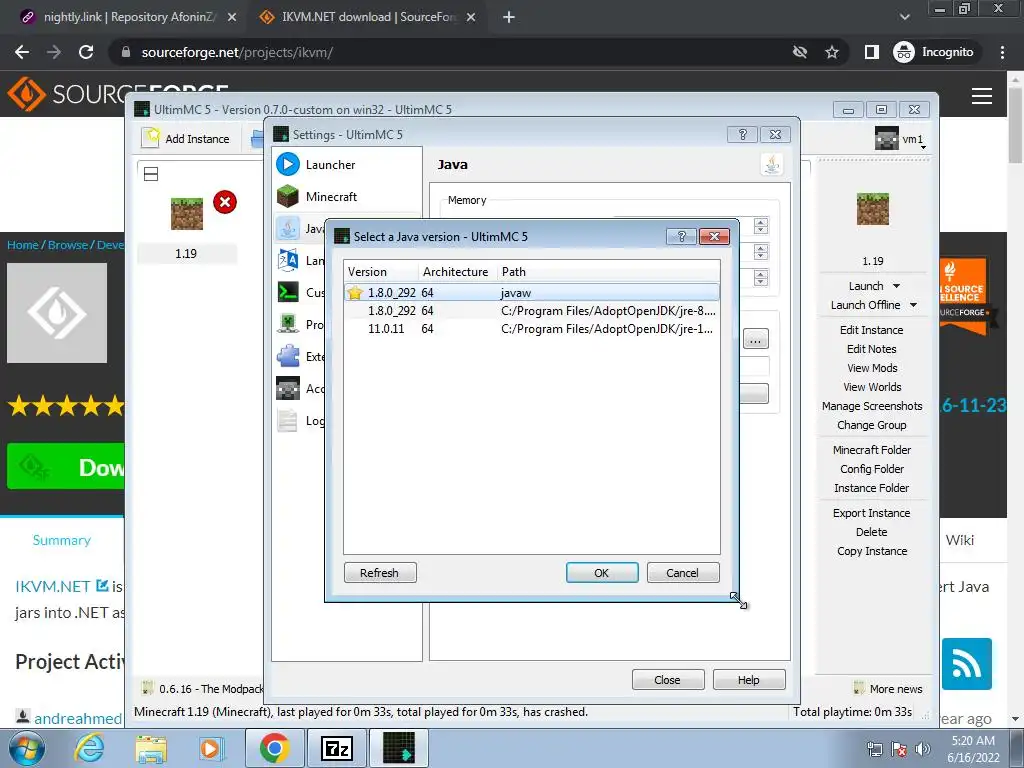Open Internet Explorer from taskbar

click(89, 748)
